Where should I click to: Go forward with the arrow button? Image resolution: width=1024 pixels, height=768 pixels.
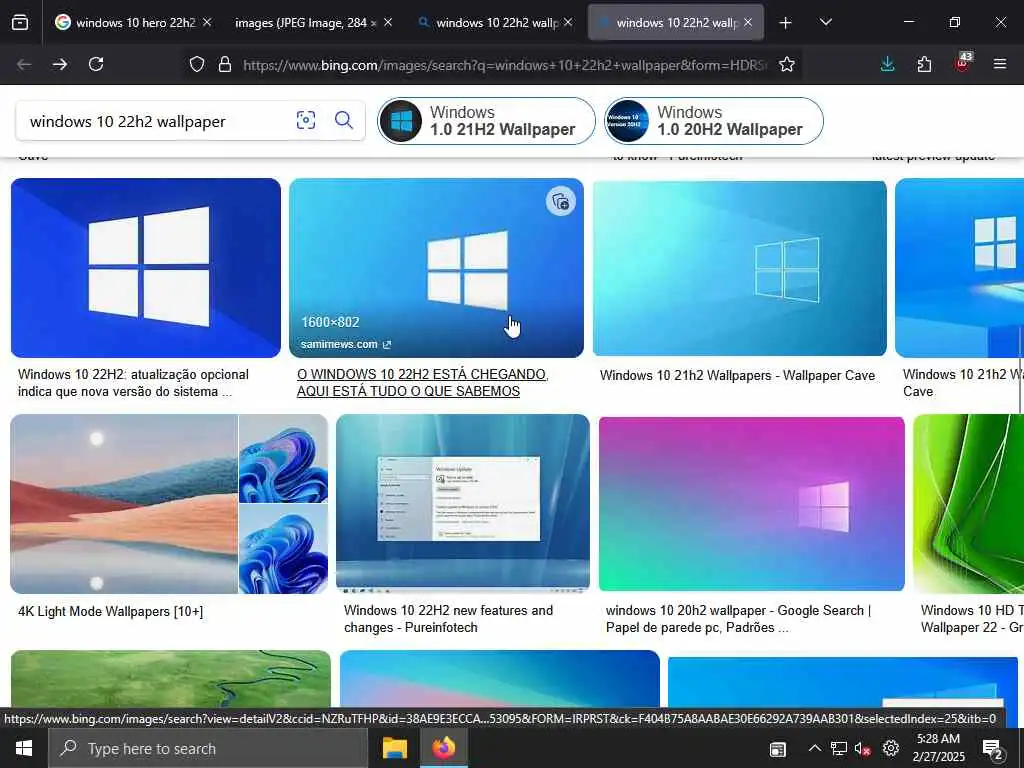coord(59,64)
